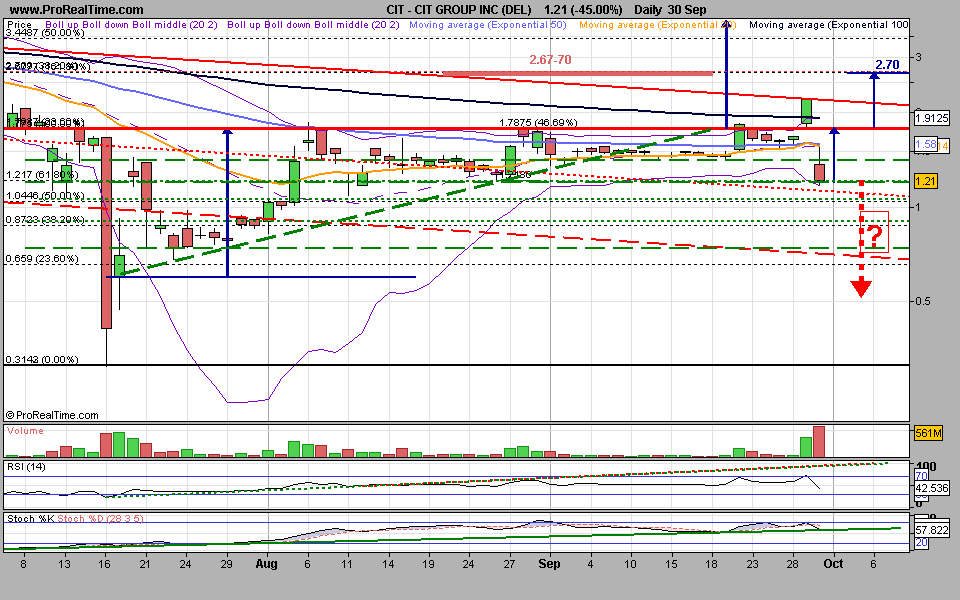Click the "0.659 (23.60%)" Fibonacci label
Image resolution: width=960 pixels, height=600 pixels.
(42, 259)
